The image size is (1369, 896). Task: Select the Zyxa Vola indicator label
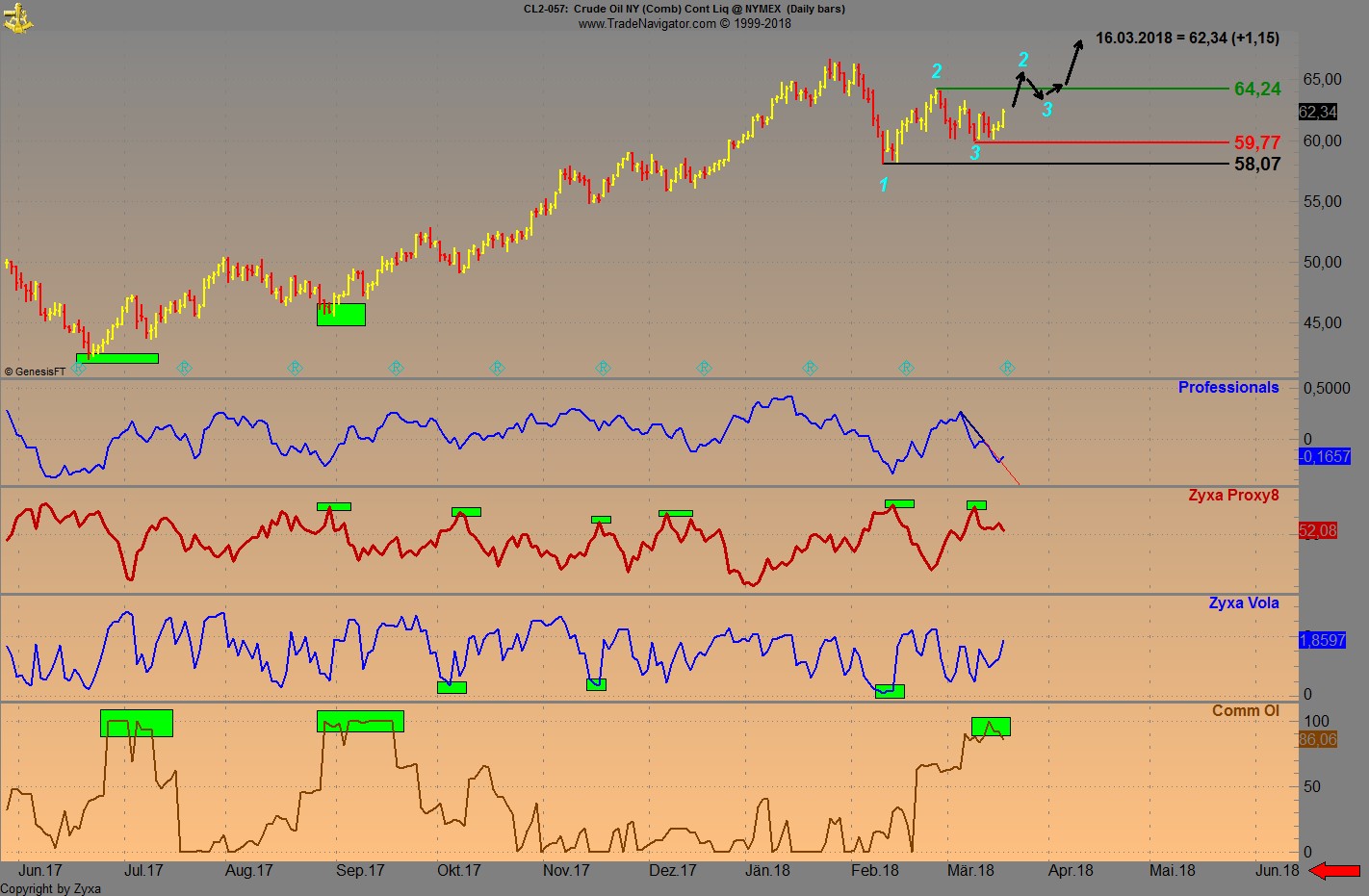click(1244, 603)
